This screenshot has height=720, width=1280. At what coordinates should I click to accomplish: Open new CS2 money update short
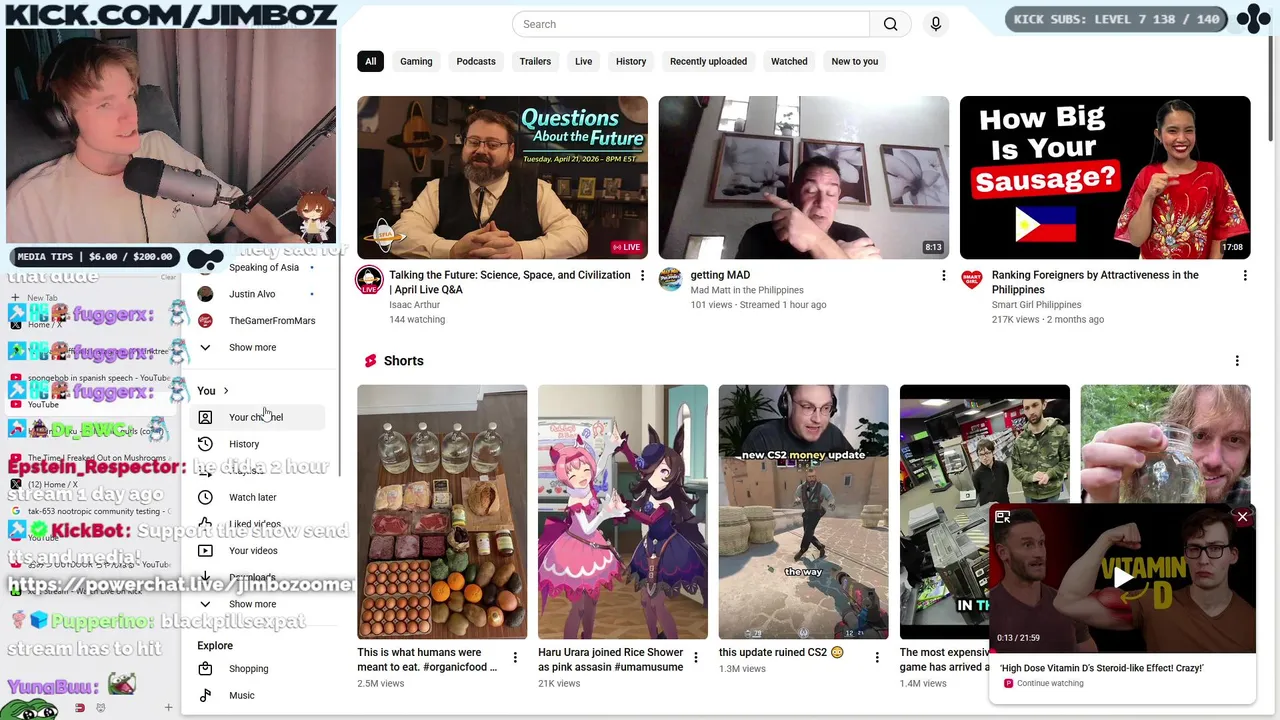coord(803,512)
